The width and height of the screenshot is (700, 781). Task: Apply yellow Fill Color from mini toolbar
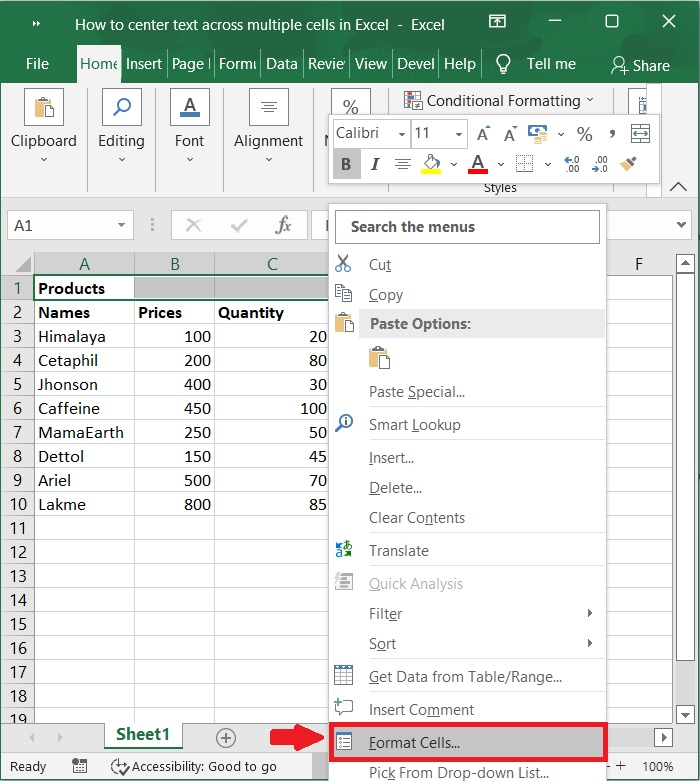[x=431, y=164]
